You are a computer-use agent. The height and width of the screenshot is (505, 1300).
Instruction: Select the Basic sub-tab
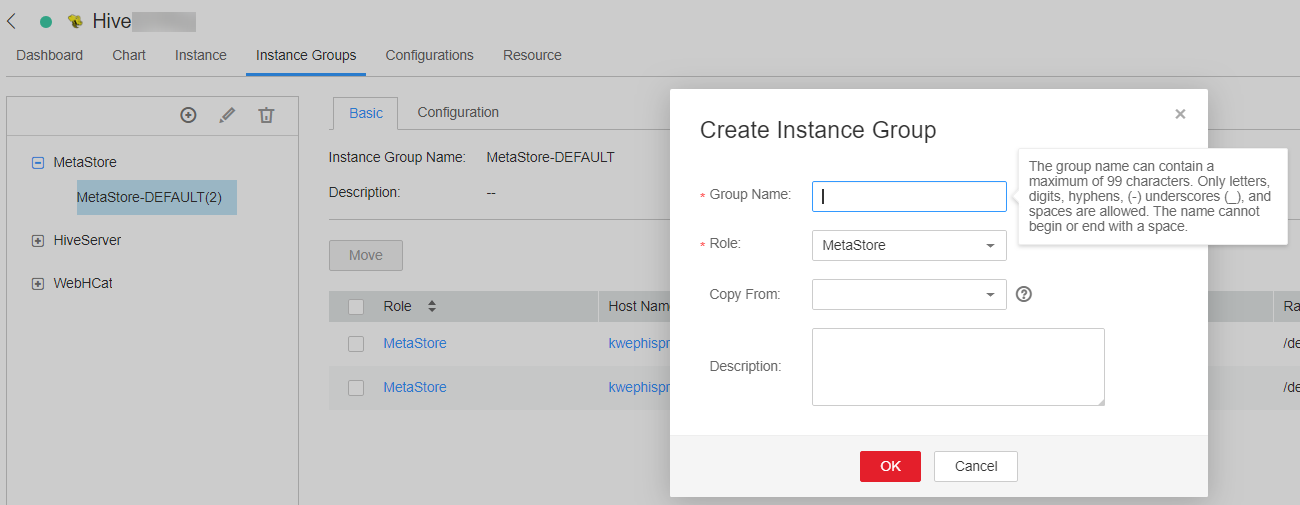point(366,113)
